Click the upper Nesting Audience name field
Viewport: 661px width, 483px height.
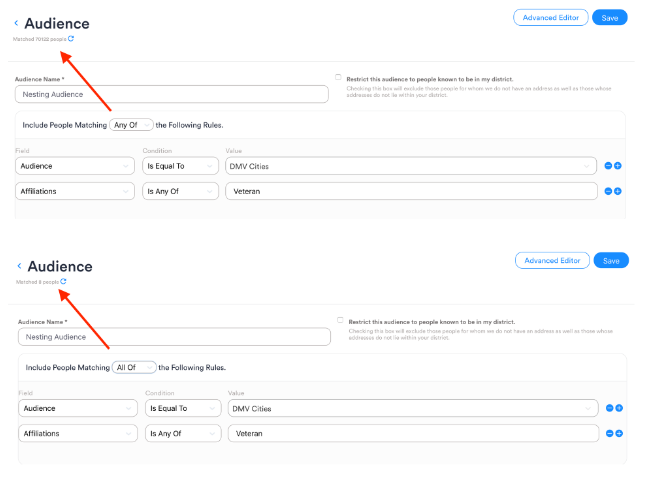pos(171,94)
